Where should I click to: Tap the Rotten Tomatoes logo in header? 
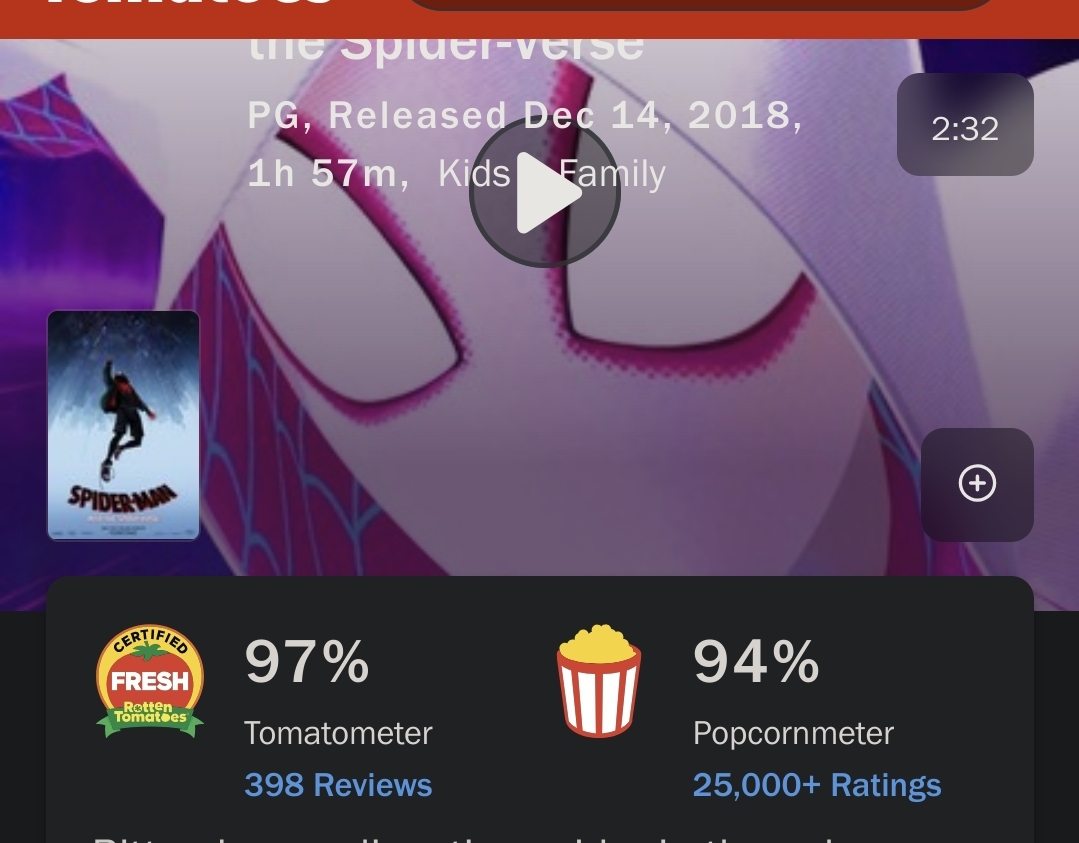pyautogui.click(x=191, y=3)
